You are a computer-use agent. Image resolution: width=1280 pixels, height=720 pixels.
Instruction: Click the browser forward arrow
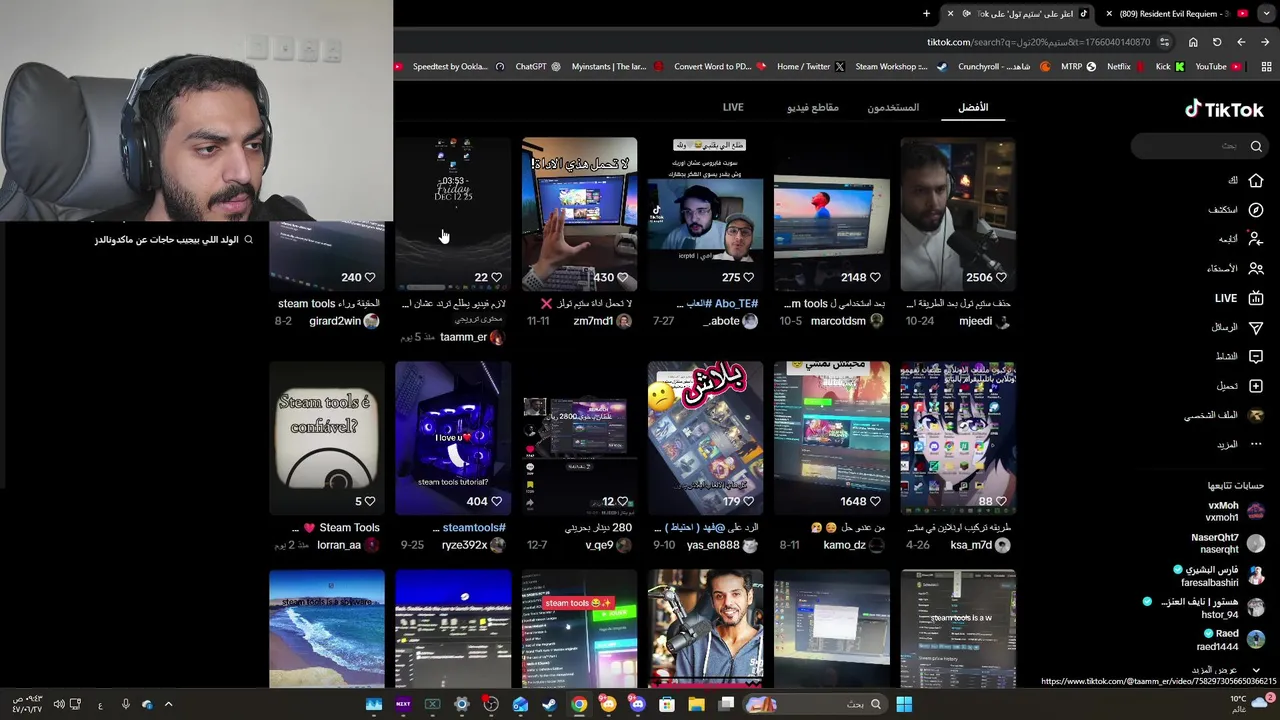tap(1265, 42)
